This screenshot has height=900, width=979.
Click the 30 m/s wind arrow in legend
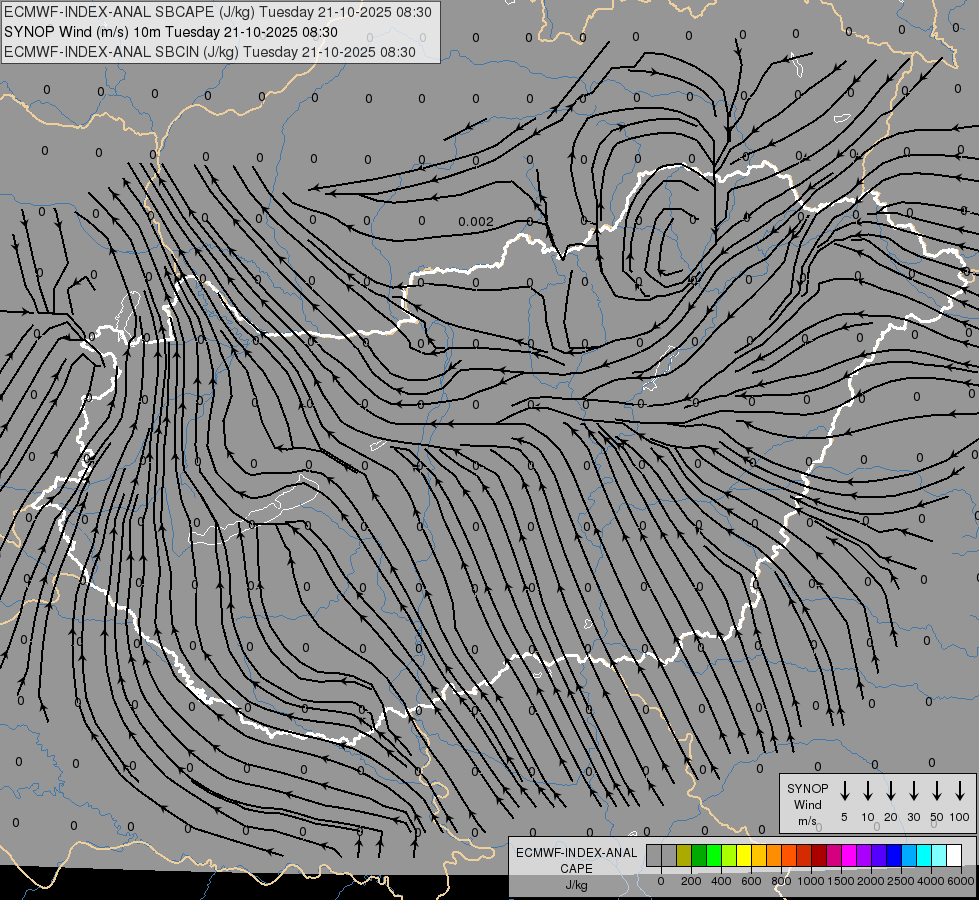[x=913, y=791]
